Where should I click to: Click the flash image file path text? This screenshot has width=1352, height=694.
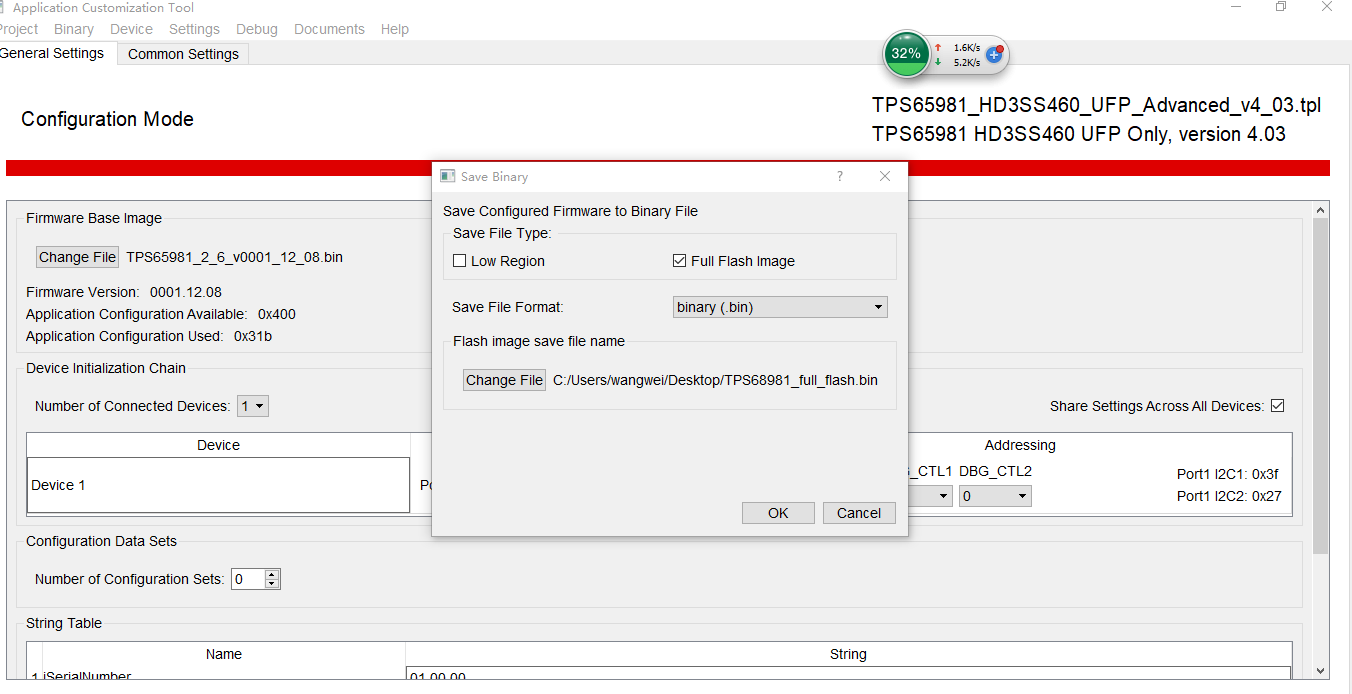(x=715, y=380)
